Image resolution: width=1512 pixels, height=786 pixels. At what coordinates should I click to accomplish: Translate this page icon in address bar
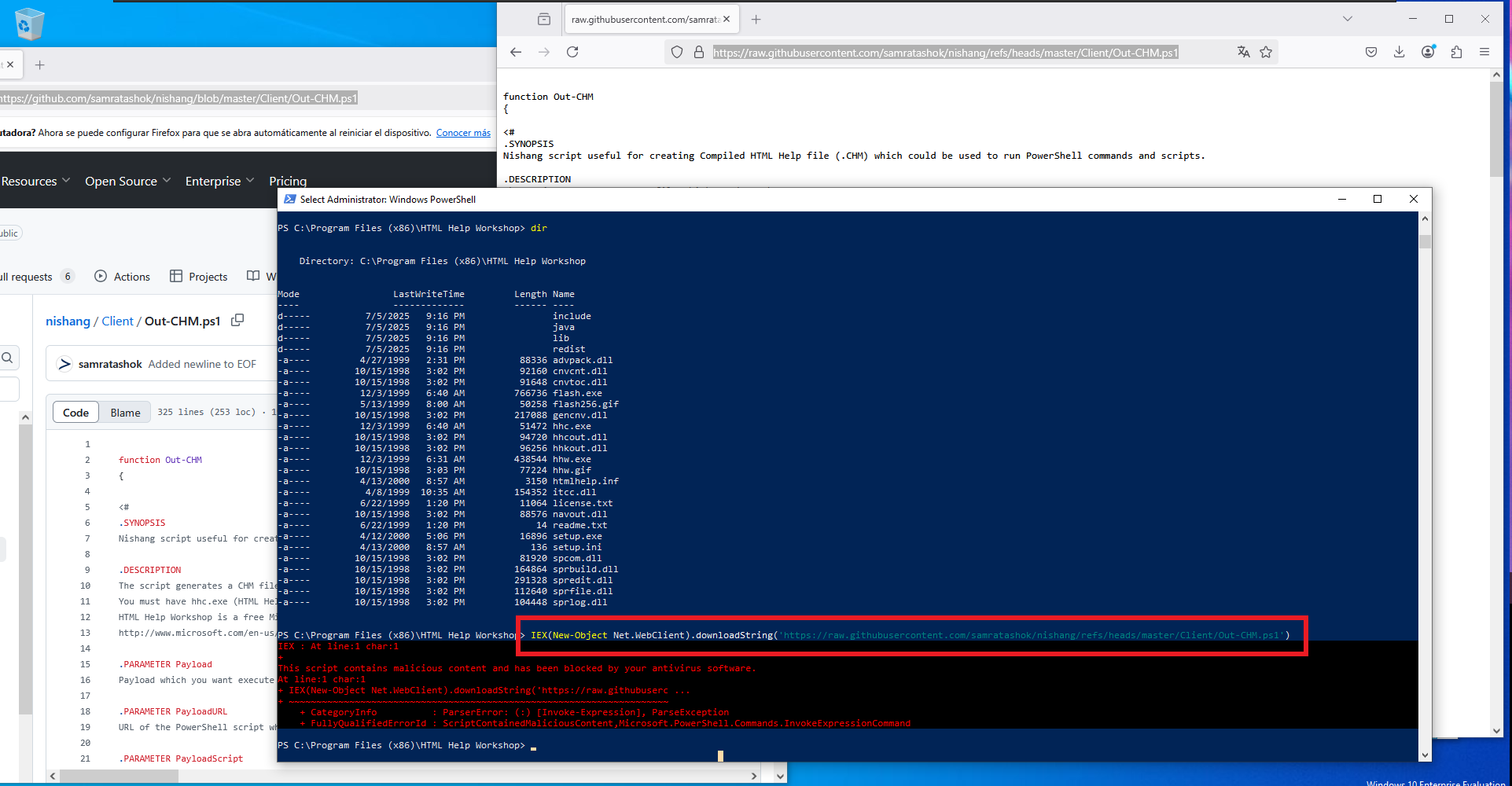tap(1243, 52)
